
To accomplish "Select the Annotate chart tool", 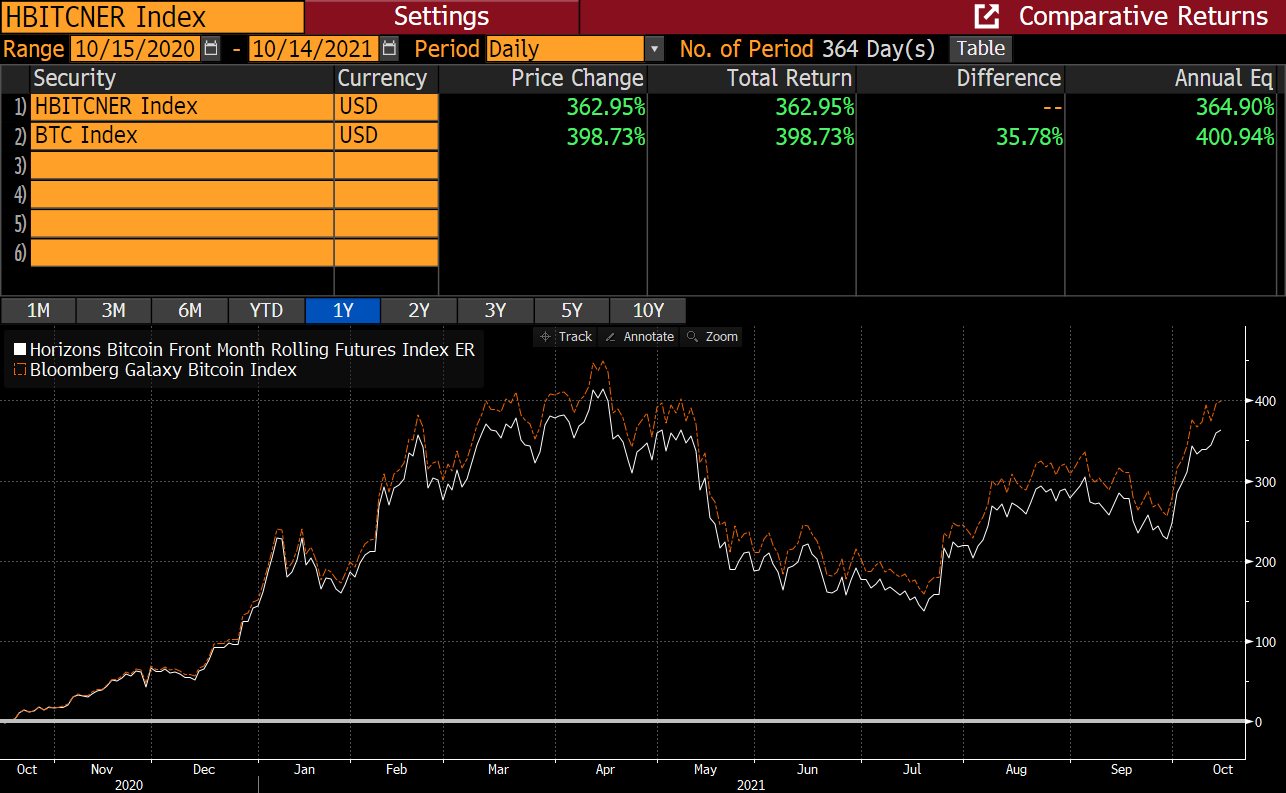I will pyautogui.click(x=640, y=337).
